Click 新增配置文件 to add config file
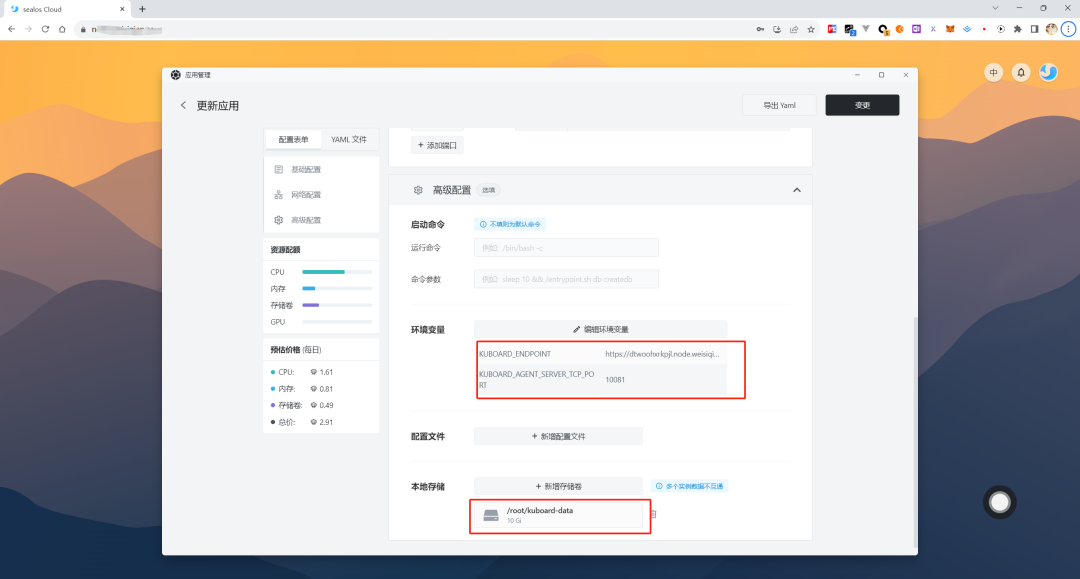Viewport: 1080px width, 579px height. pyautogui.click(x=559, y=436)
